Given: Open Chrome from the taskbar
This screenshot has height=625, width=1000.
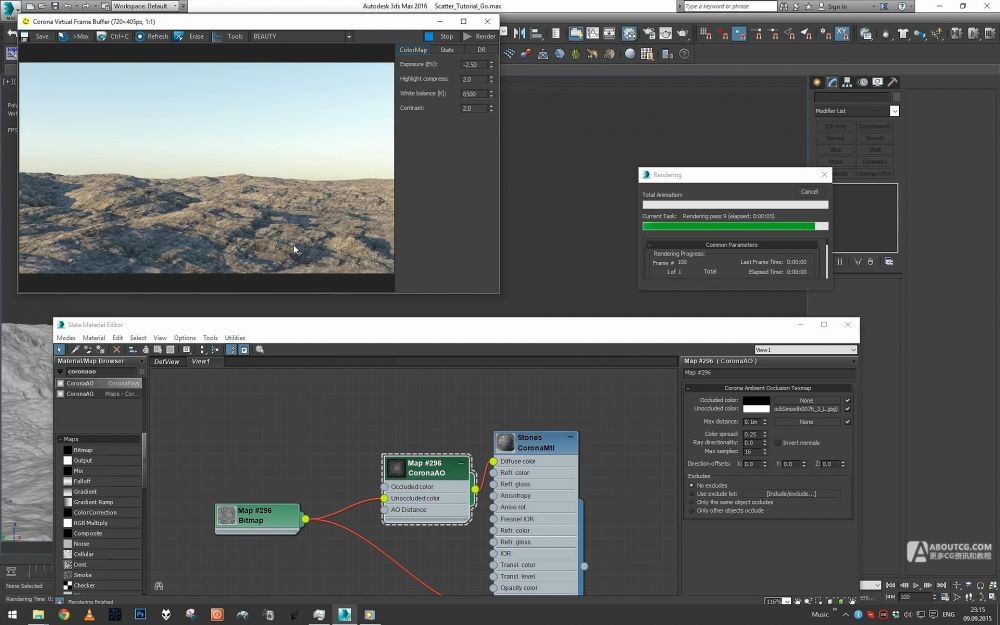Looking at the screenshot, I should pyautogui.click(x=64, y=615).
